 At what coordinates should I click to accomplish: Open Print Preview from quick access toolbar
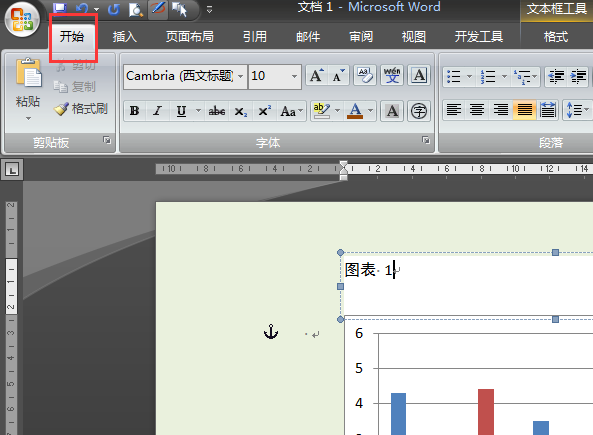135,9
